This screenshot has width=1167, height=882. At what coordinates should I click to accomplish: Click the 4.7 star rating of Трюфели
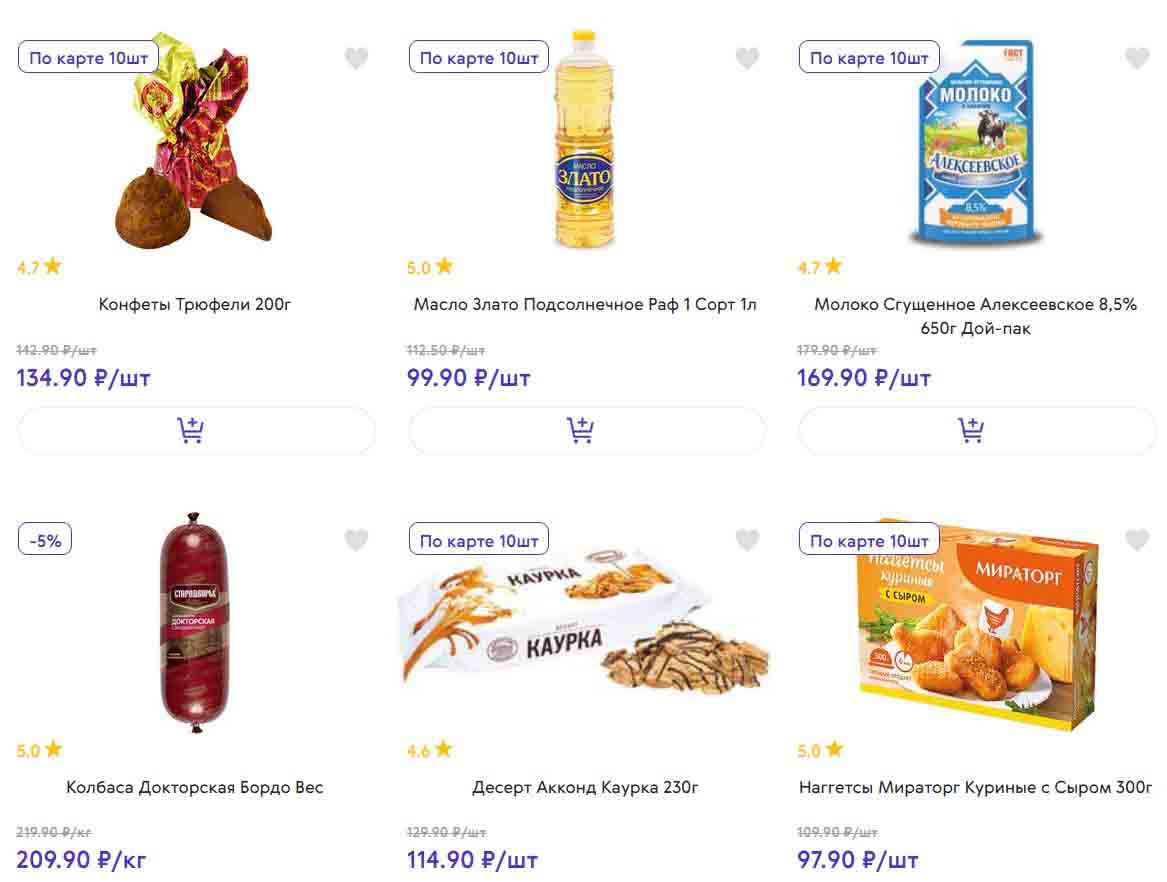39,267
